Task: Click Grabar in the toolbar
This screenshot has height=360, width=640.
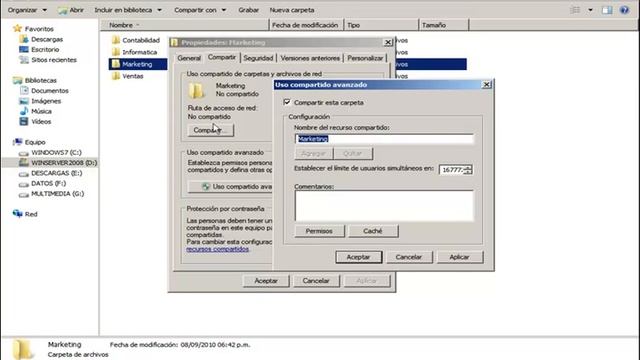Action: (x=249, y=10)
